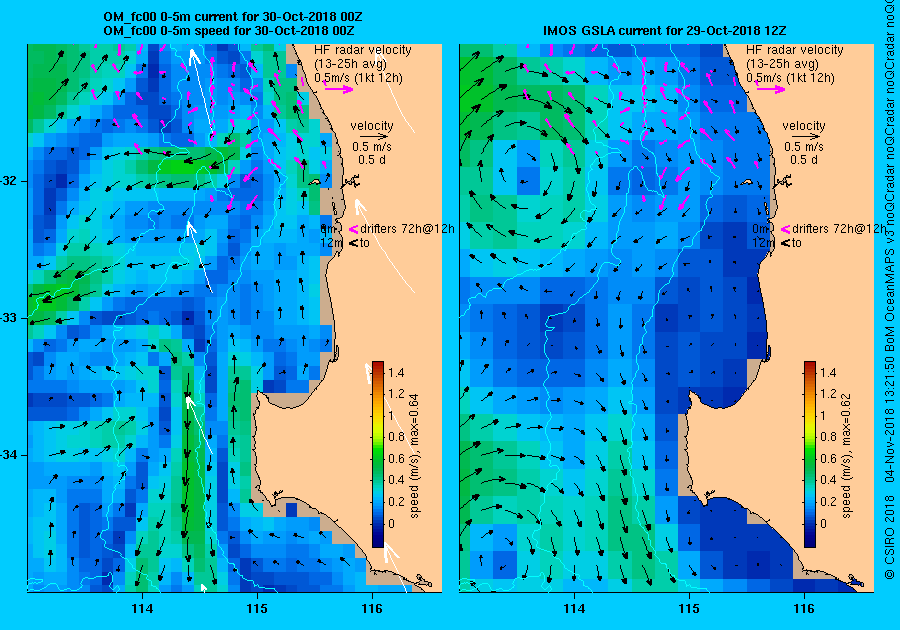This screenshot has width=900, height=630.
Task: Click the 'velocity' label in left map
Action: (372, 126)
